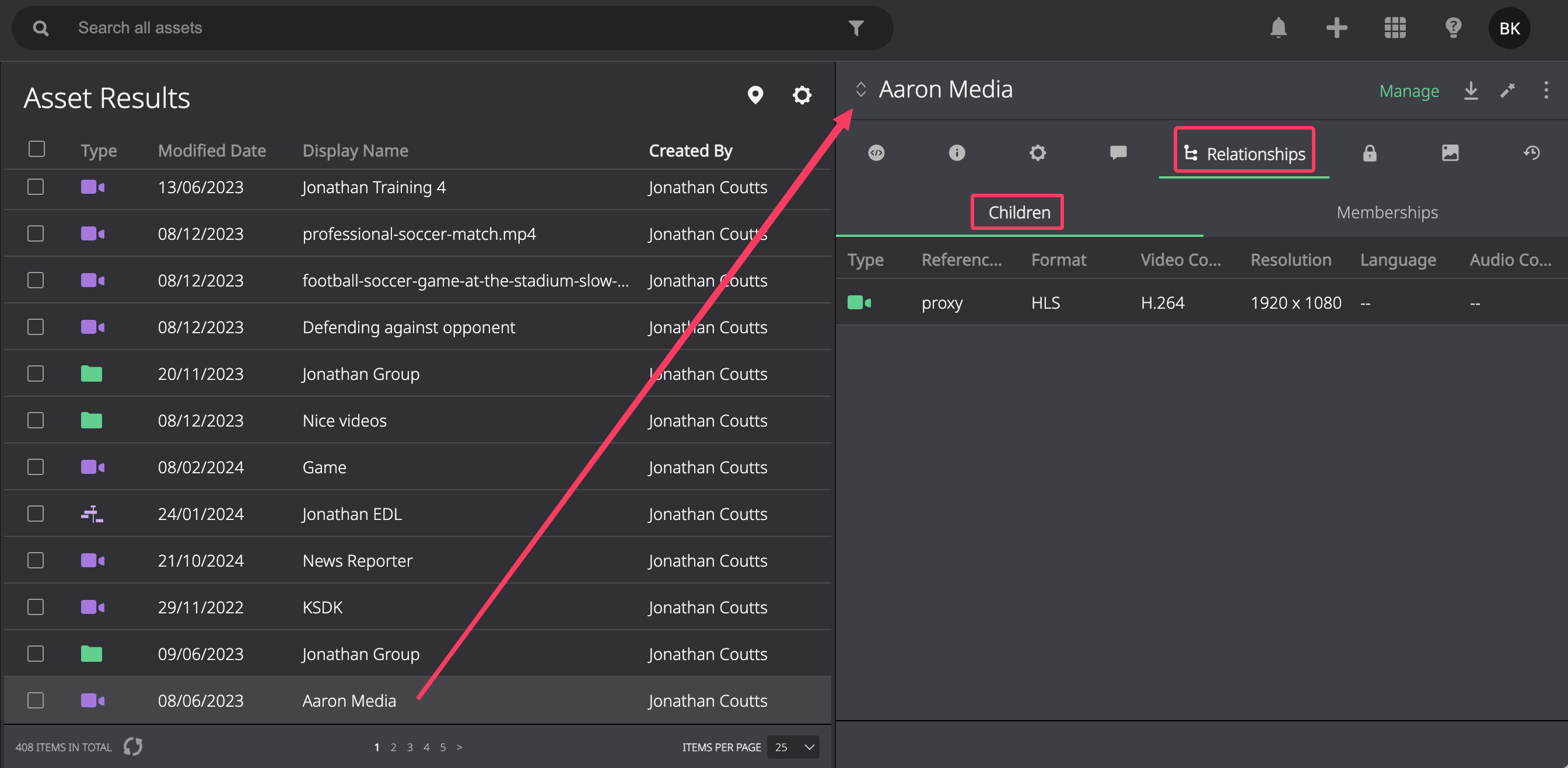Viewport: 1568px width, 768px height.
Task: Open the items per page dropdown
Action: click(x=794, y=746)
